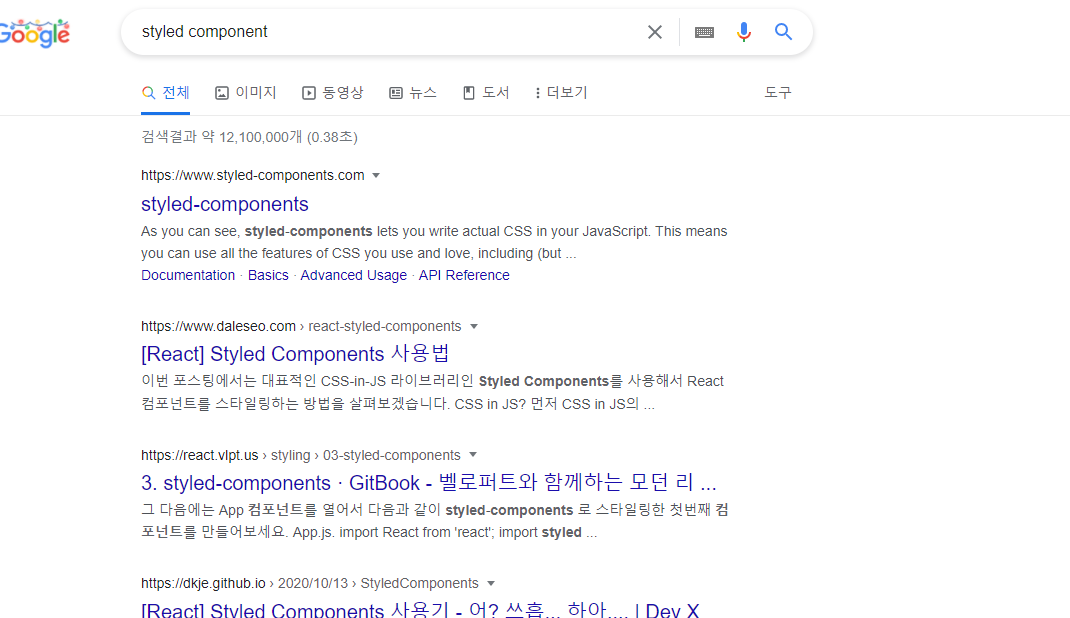Switch to the 이미지 tab
The image size is (1070, 618).
pos(246,93)
